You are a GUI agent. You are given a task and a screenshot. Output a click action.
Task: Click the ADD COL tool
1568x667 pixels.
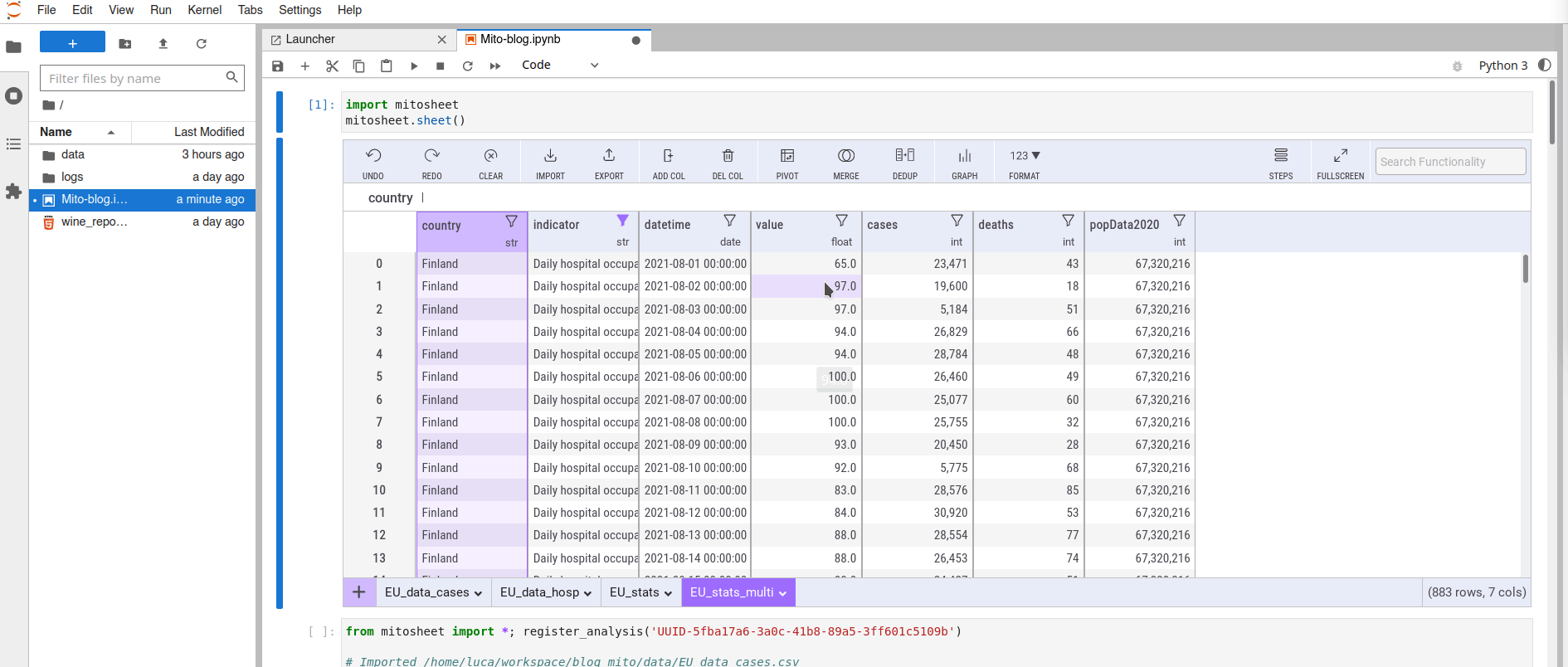tap(669, 163)
